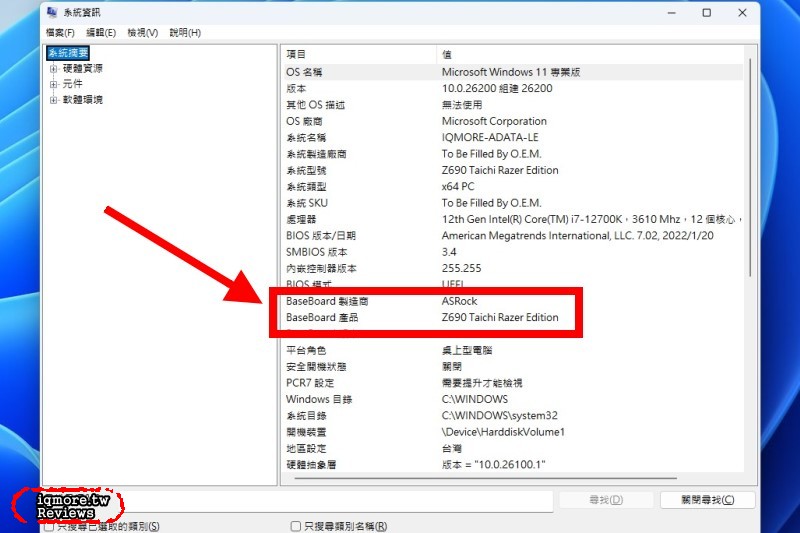The height and width of the screenshot is (533, 800).
Task: Select the 版本 row with 10.0.26200
Action: (513, 88)
